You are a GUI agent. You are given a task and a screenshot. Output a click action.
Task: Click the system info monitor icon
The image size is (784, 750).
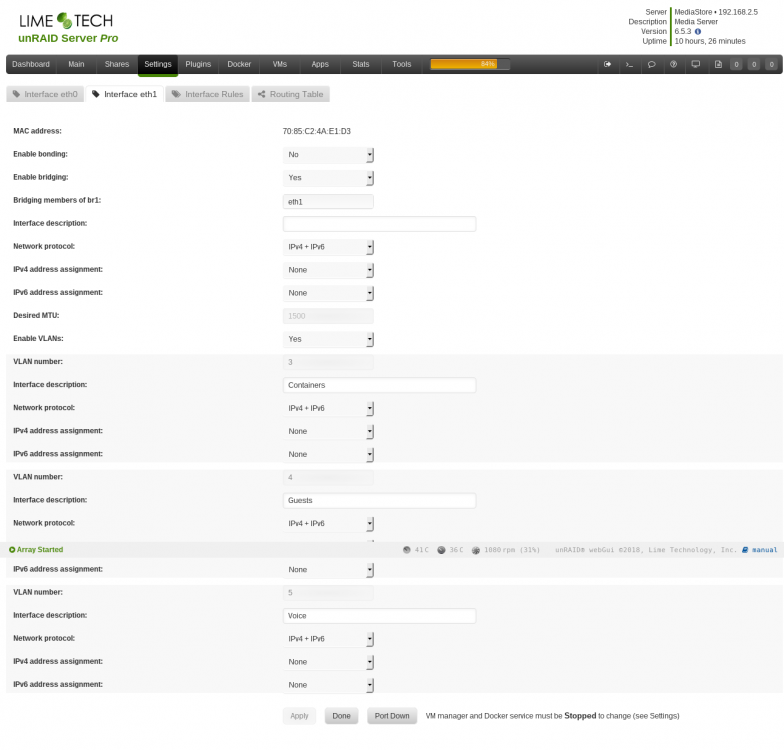[x=696, y=64]
